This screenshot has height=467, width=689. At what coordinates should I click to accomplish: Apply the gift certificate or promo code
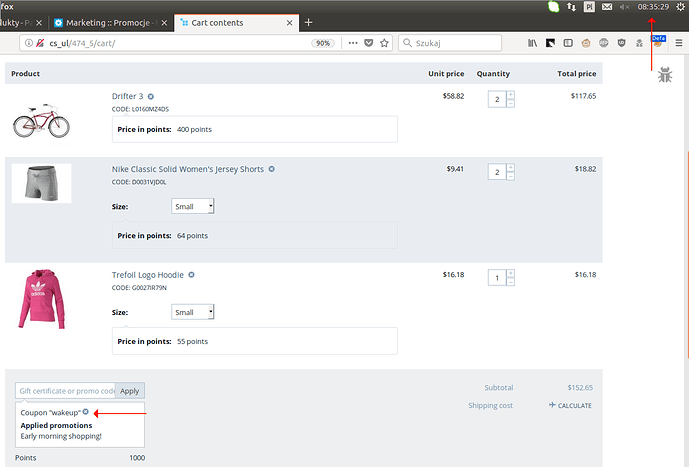tap(130, 391)
